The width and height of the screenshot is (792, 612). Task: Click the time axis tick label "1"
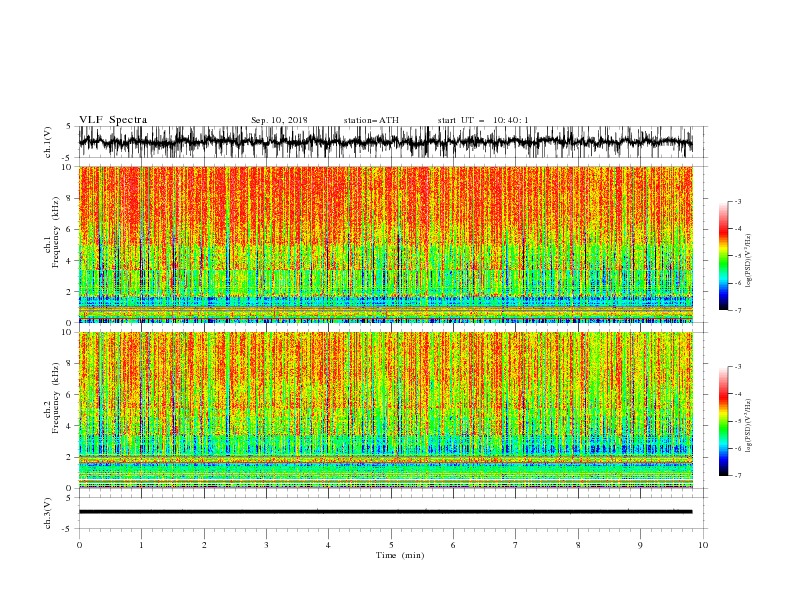click(x=141, y=545)
